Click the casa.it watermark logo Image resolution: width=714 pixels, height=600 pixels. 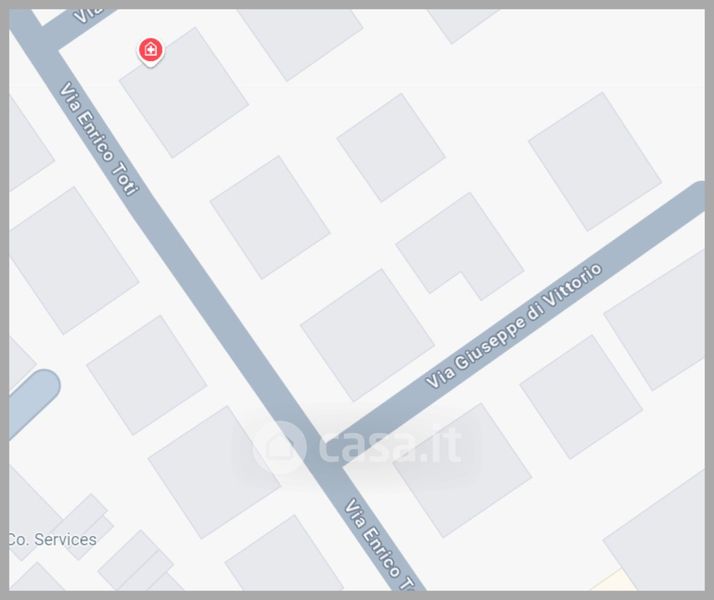(357, 445)
